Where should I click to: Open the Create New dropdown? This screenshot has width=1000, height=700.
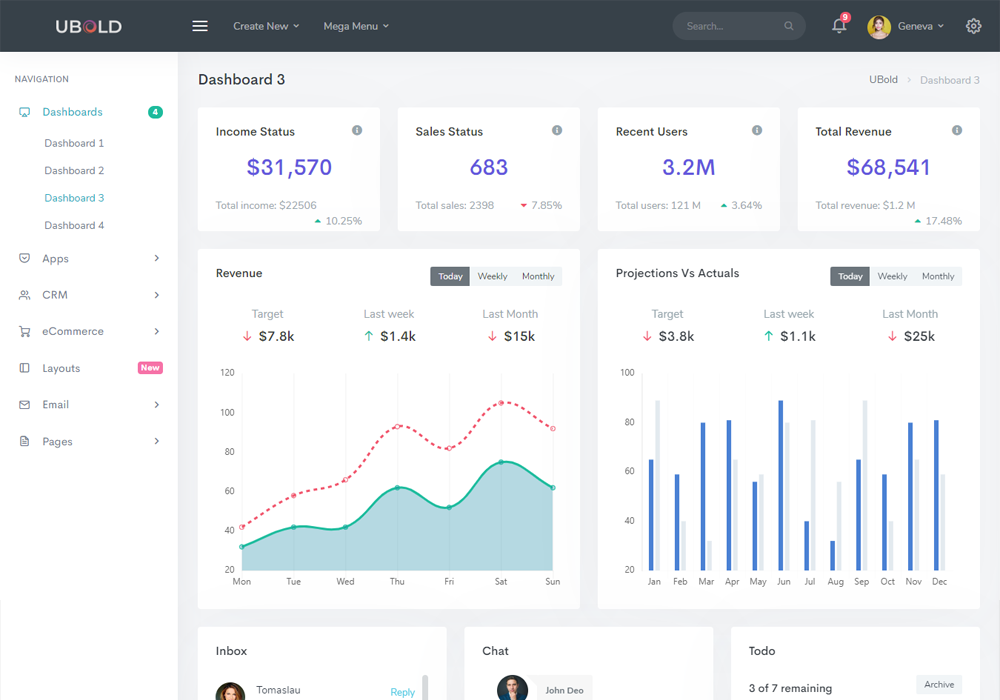click(x=266, y=26)
